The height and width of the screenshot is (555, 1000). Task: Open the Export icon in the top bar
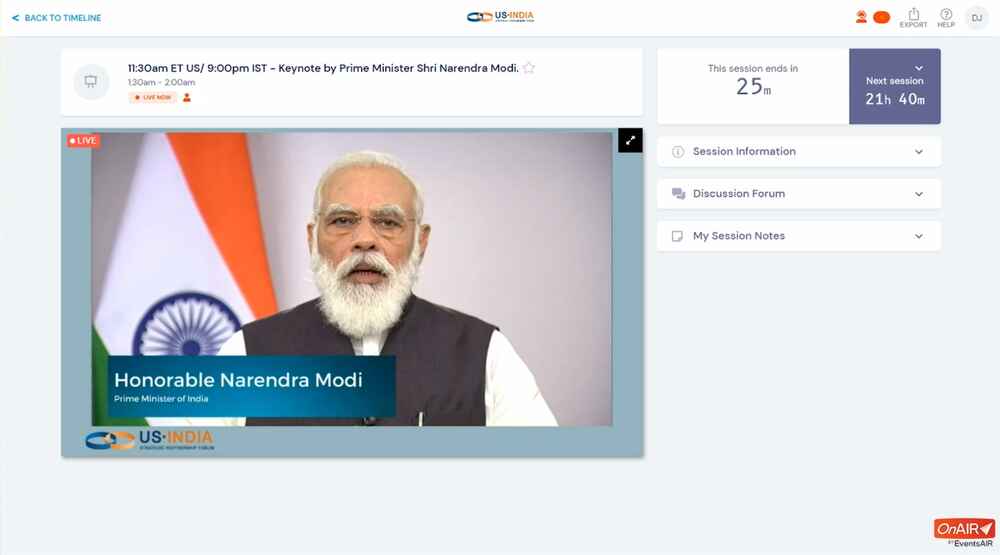point(913,18)
